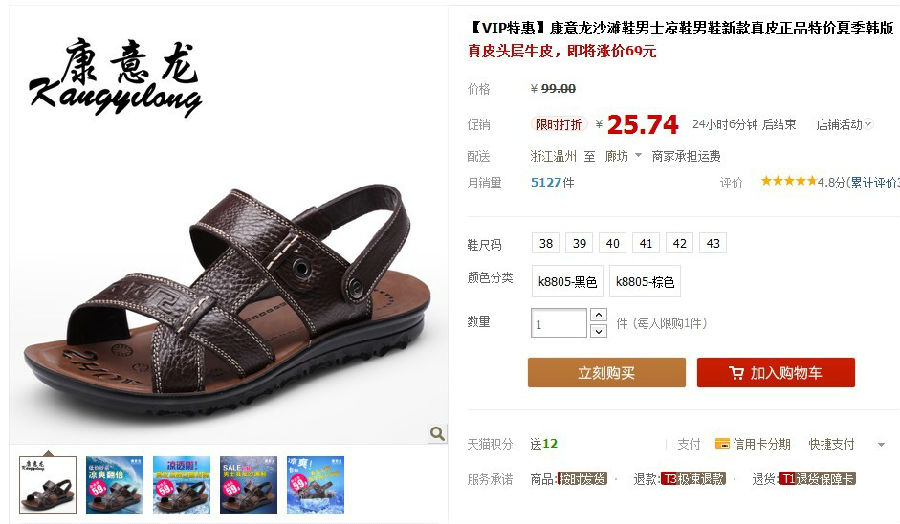Select shoe size 38
900x524 pixels.
point(546,243)
